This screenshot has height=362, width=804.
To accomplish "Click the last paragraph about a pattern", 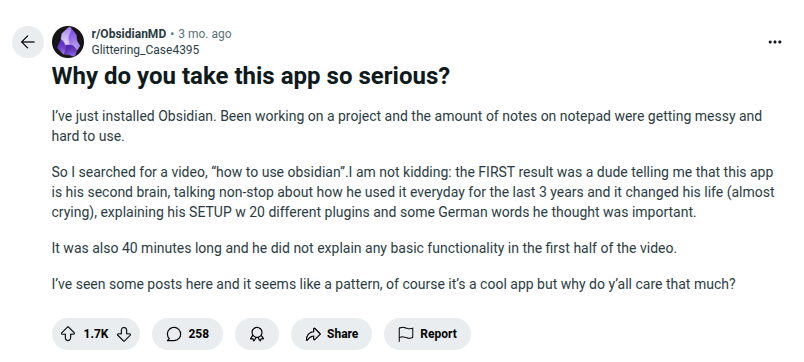I will (394, 284).
